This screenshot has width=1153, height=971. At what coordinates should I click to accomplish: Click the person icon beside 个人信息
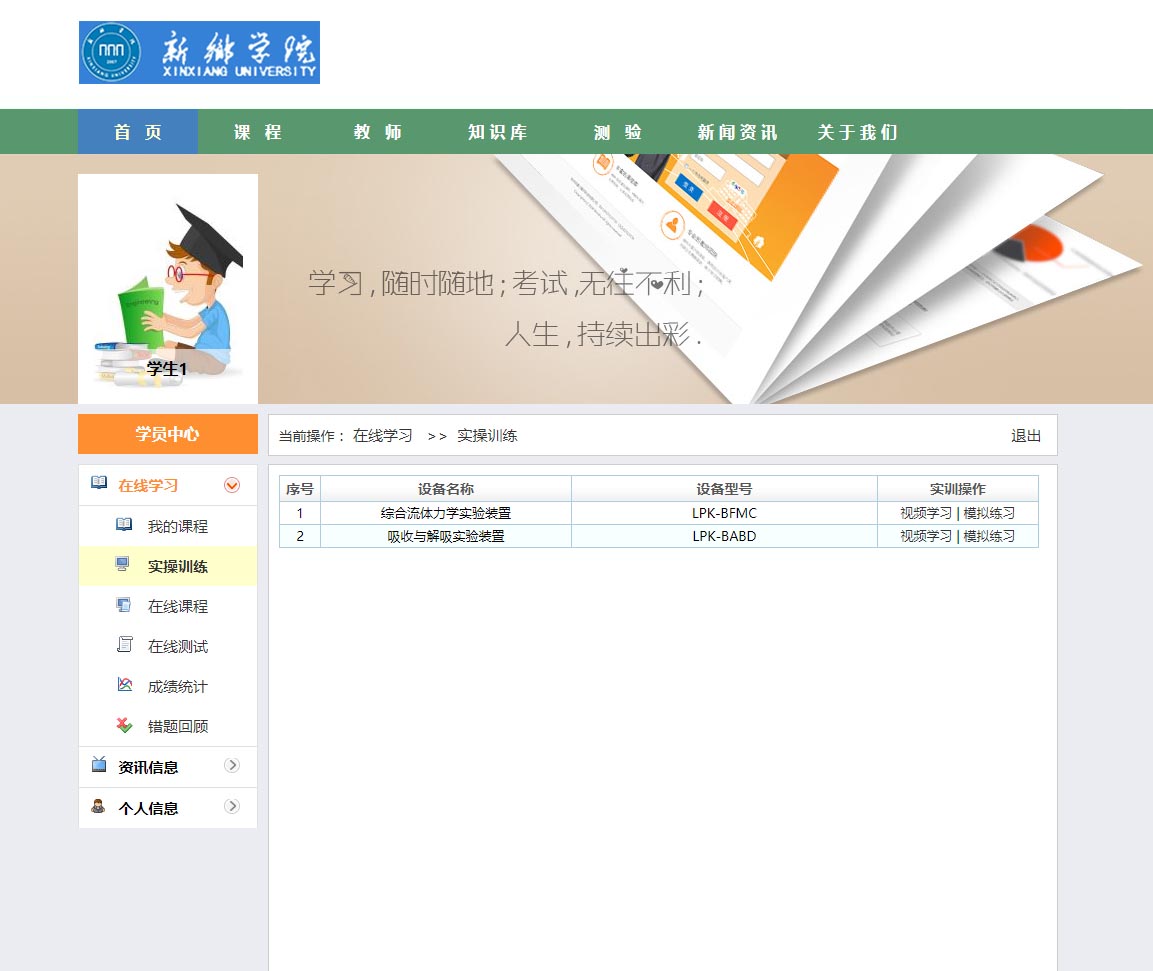[x=99, y=807]
